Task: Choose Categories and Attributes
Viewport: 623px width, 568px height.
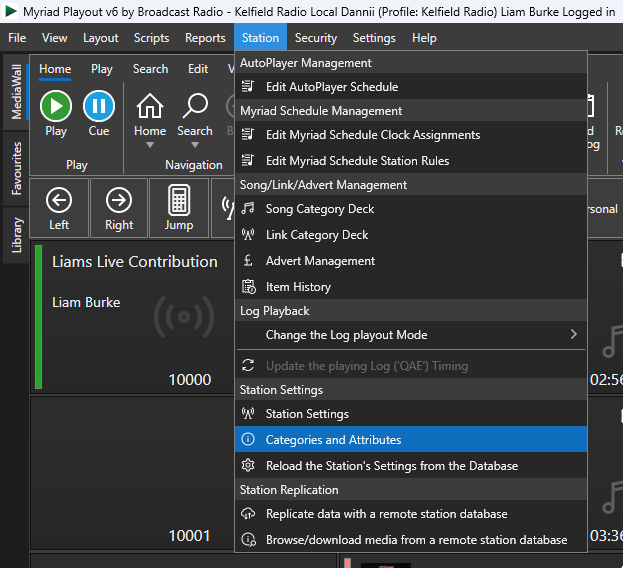Action: click(333, 440)
